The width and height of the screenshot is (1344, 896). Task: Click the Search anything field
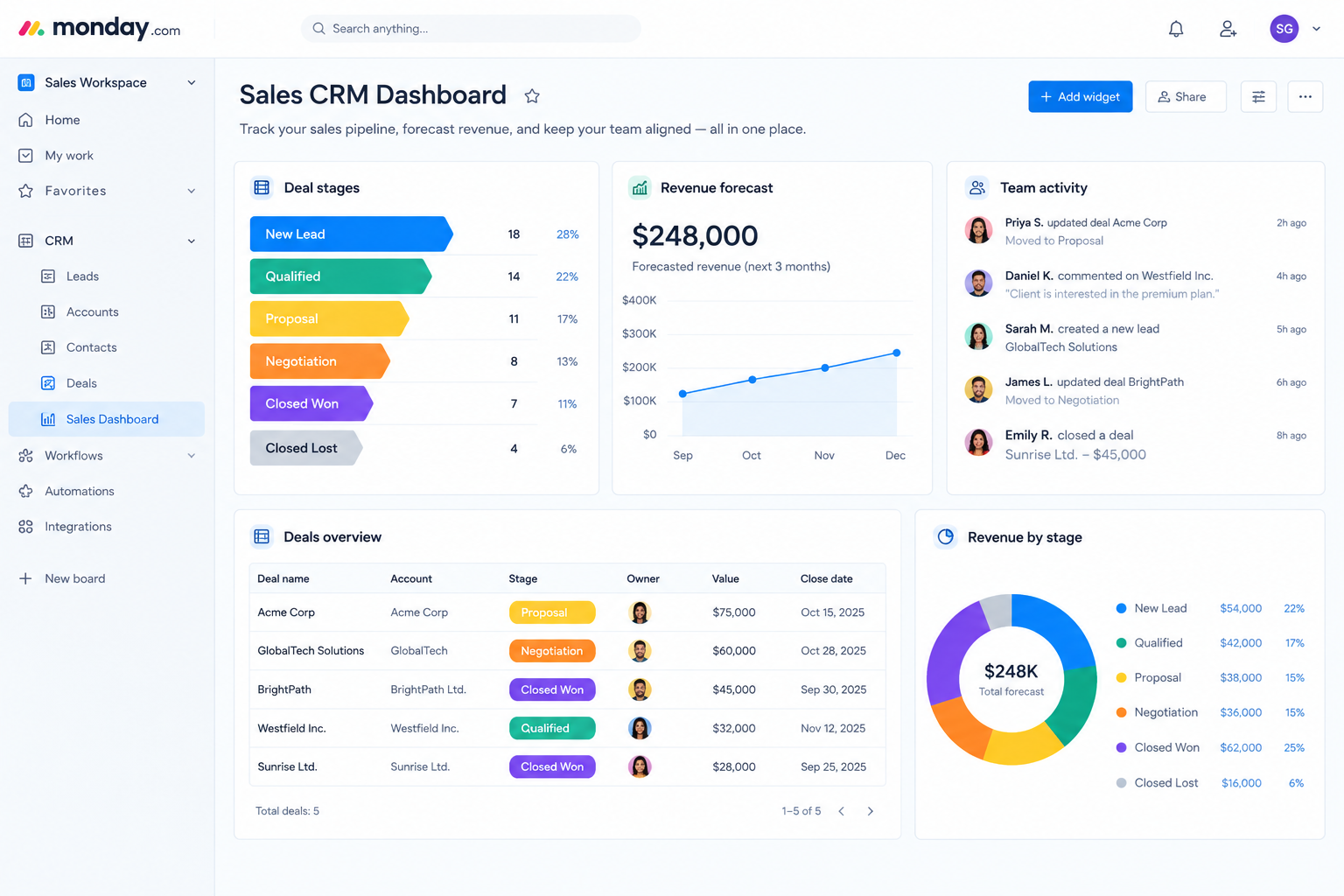471,29
